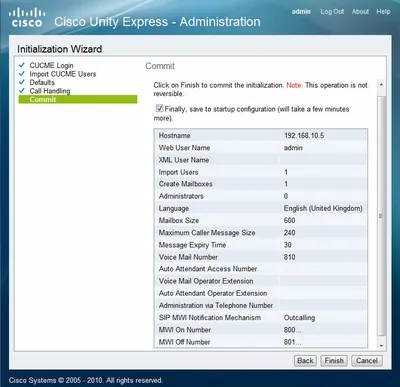
Task: Select the Defaults wizard step
Action: [42, 82]
